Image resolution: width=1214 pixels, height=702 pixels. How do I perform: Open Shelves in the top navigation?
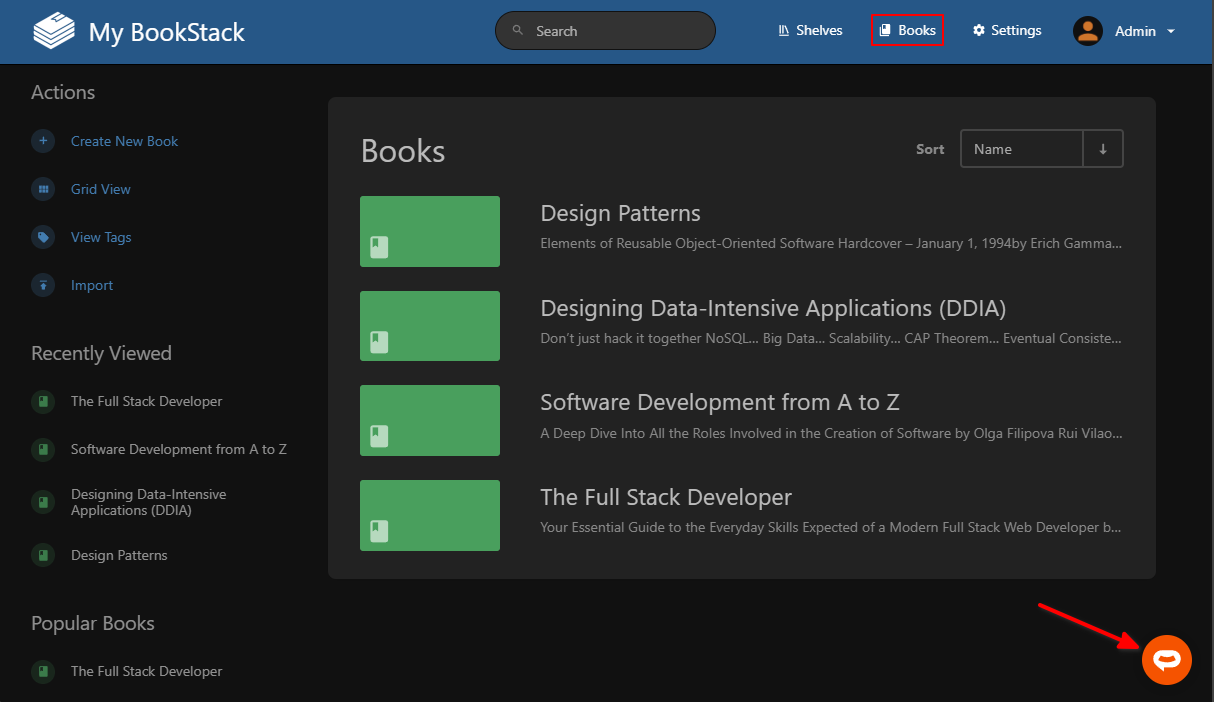[x=810, y=31]
